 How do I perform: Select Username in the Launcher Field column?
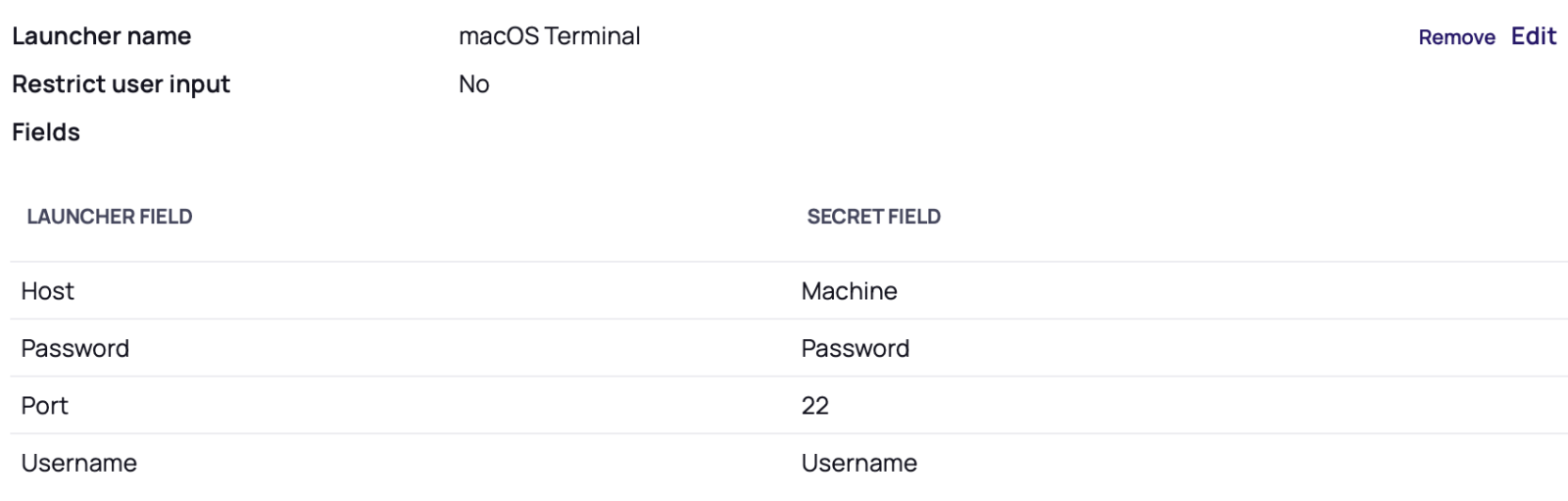[78, 463]
